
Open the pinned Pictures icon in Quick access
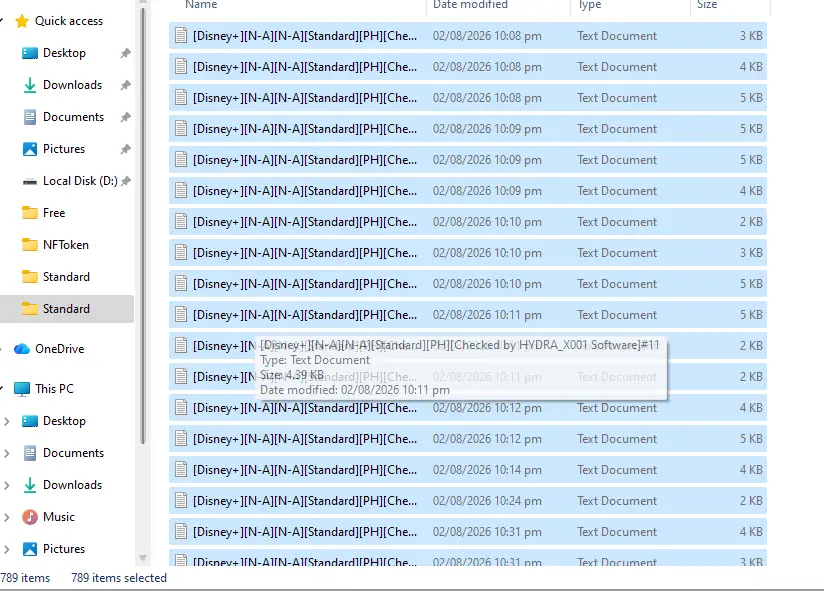pyautogui.click(x=30, y=149)
